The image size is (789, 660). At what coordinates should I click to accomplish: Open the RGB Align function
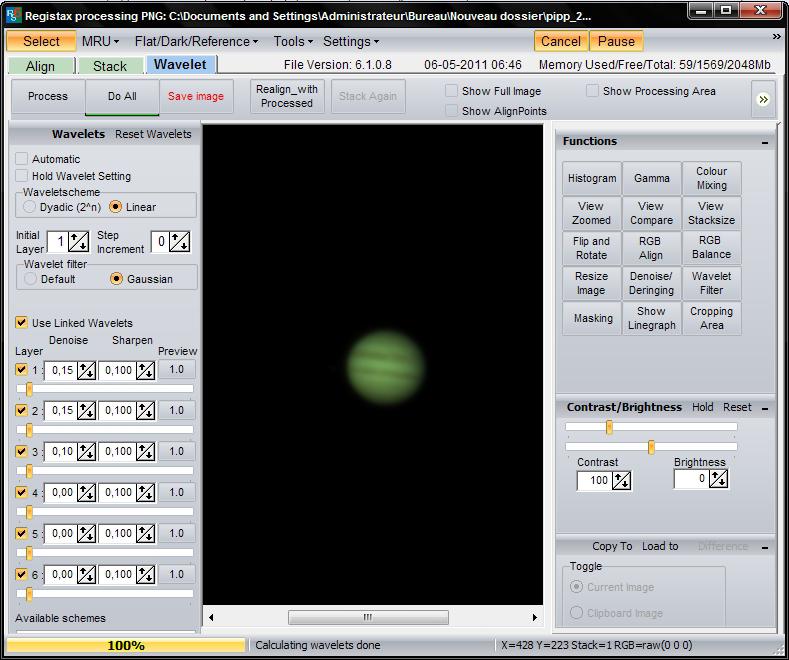click(x=652, y=249)
